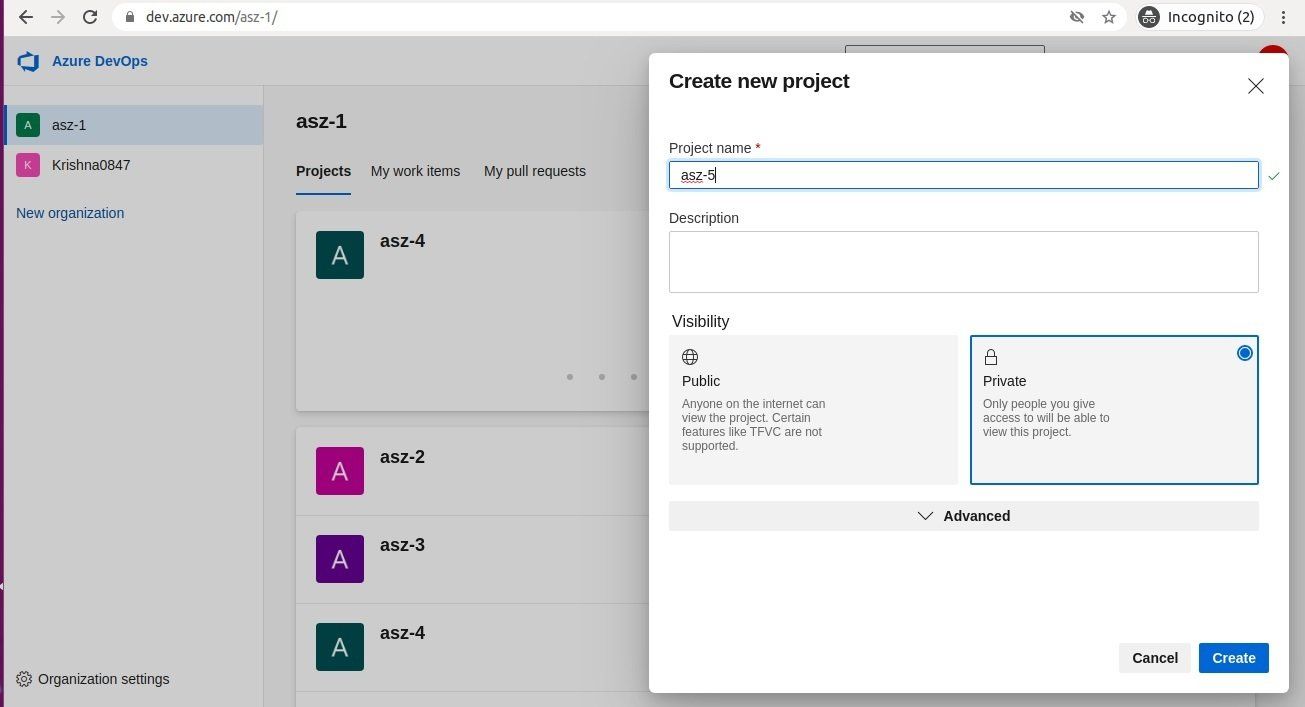Screen dimensions: 1305x707
Task: Reload the page in browser
Action: 90,17
